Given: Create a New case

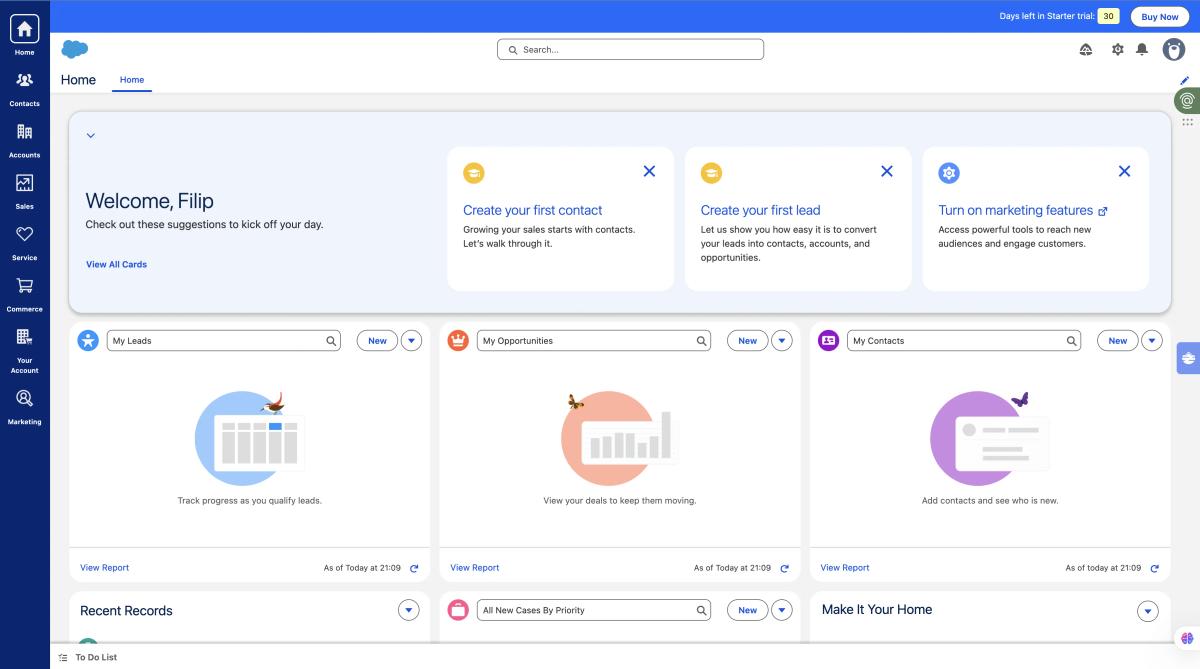Looking at the screenshot, I should tap(748, 610).
